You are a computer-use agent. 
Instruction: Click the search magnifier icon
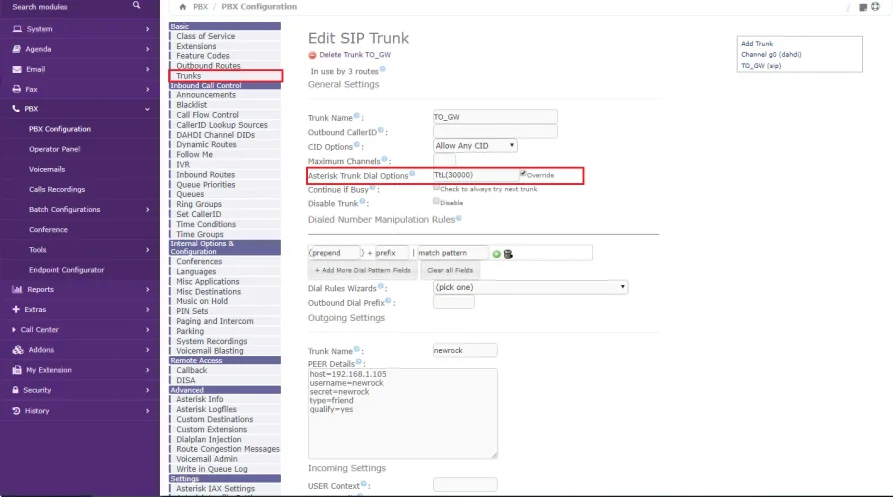pyautogui.click(x=136, y=5)
